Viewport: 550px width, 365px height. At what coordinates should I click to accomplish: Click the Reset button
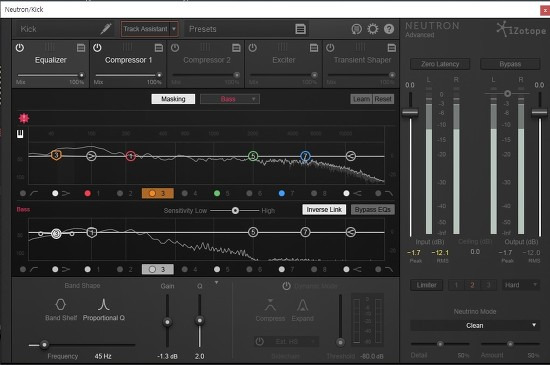[x=383, y=99]
